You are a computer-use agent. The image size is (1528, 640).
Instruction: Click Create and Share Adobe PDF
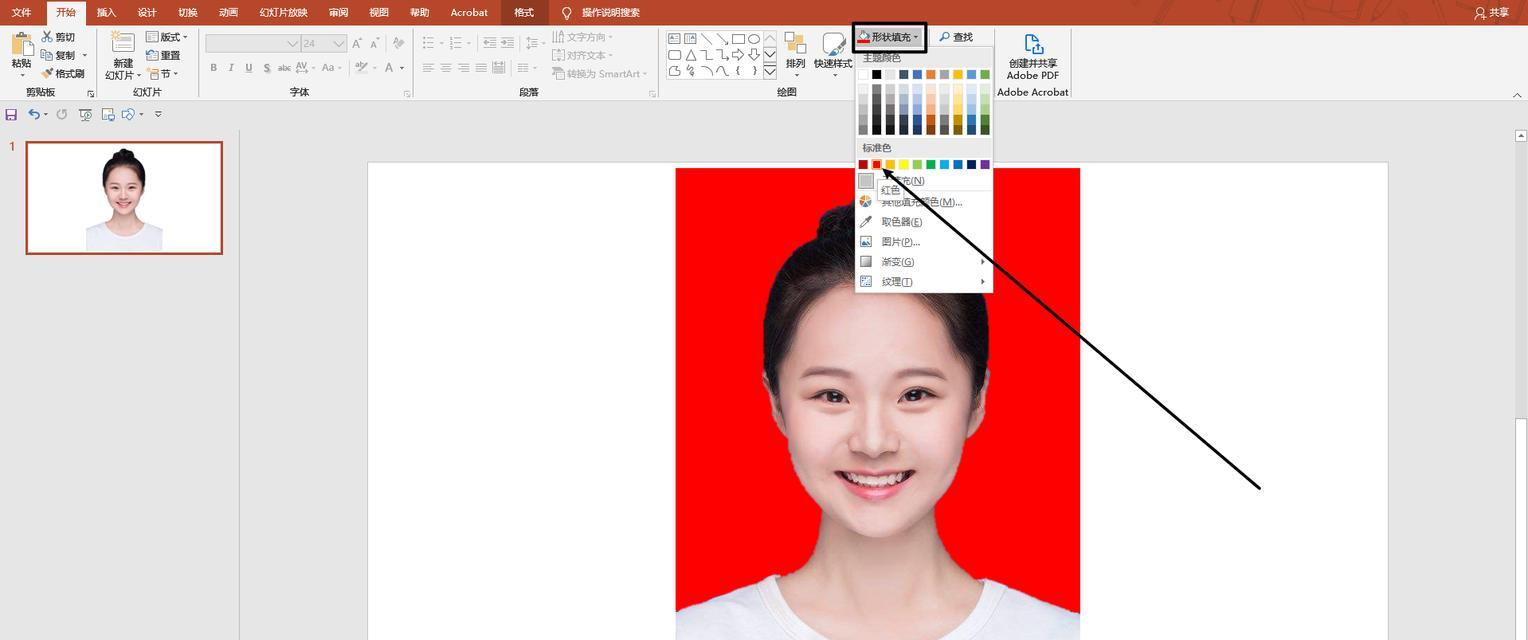coord(1033,56)
